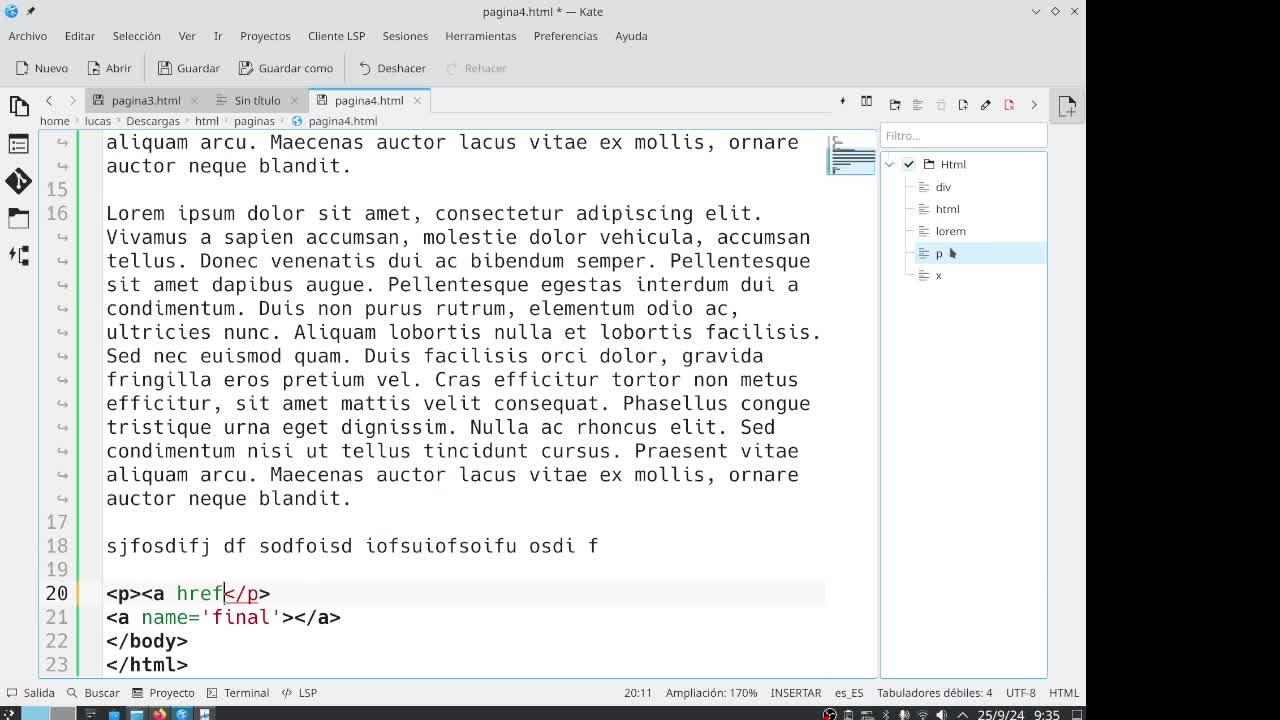Open the application launcher in the taskbar

11,714
